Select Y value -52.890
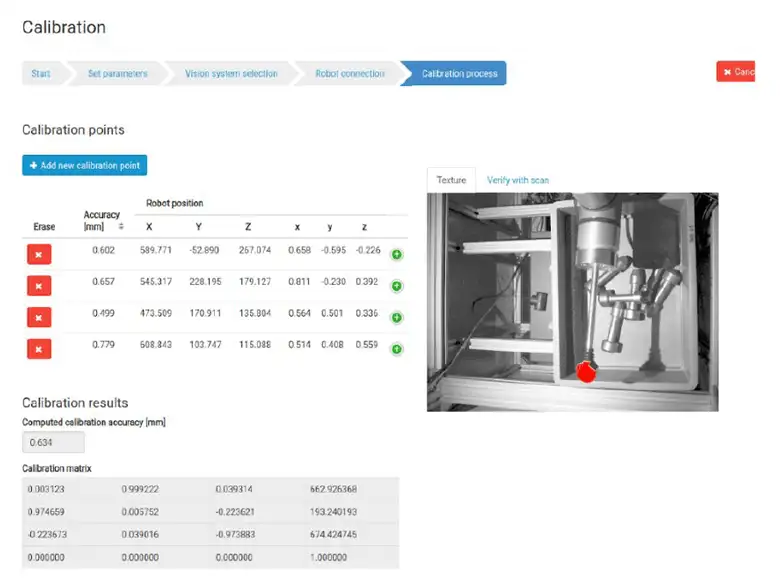 pos(204,250)
